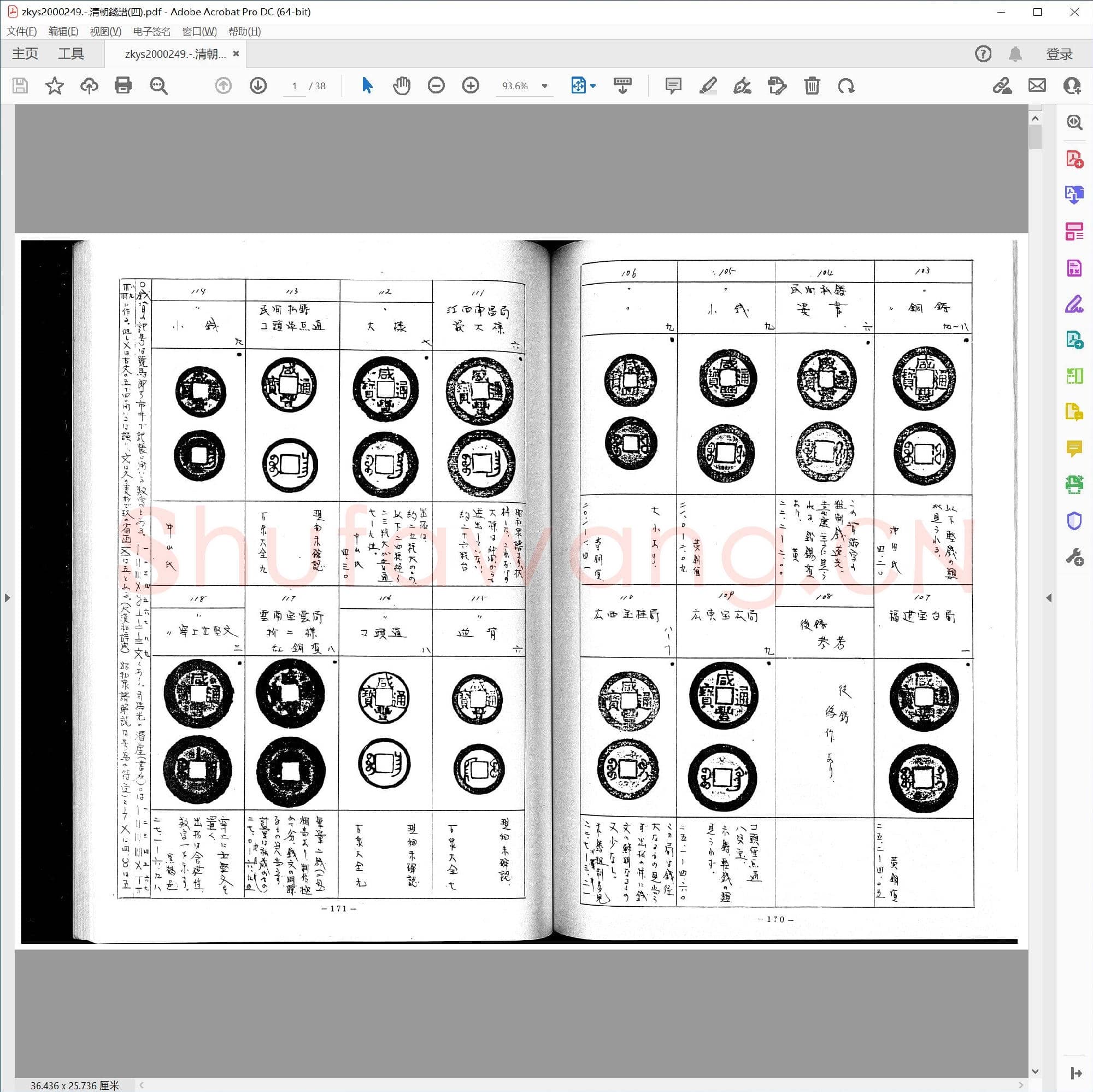Open the 视图(V) menu

click(105, 31)
